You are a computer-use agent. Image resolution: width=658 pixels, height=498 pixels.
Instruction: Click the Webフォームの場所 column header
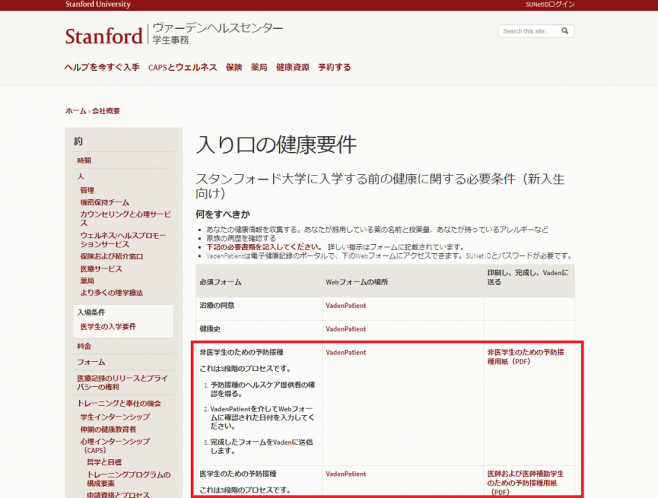click(x=357, y=282)
